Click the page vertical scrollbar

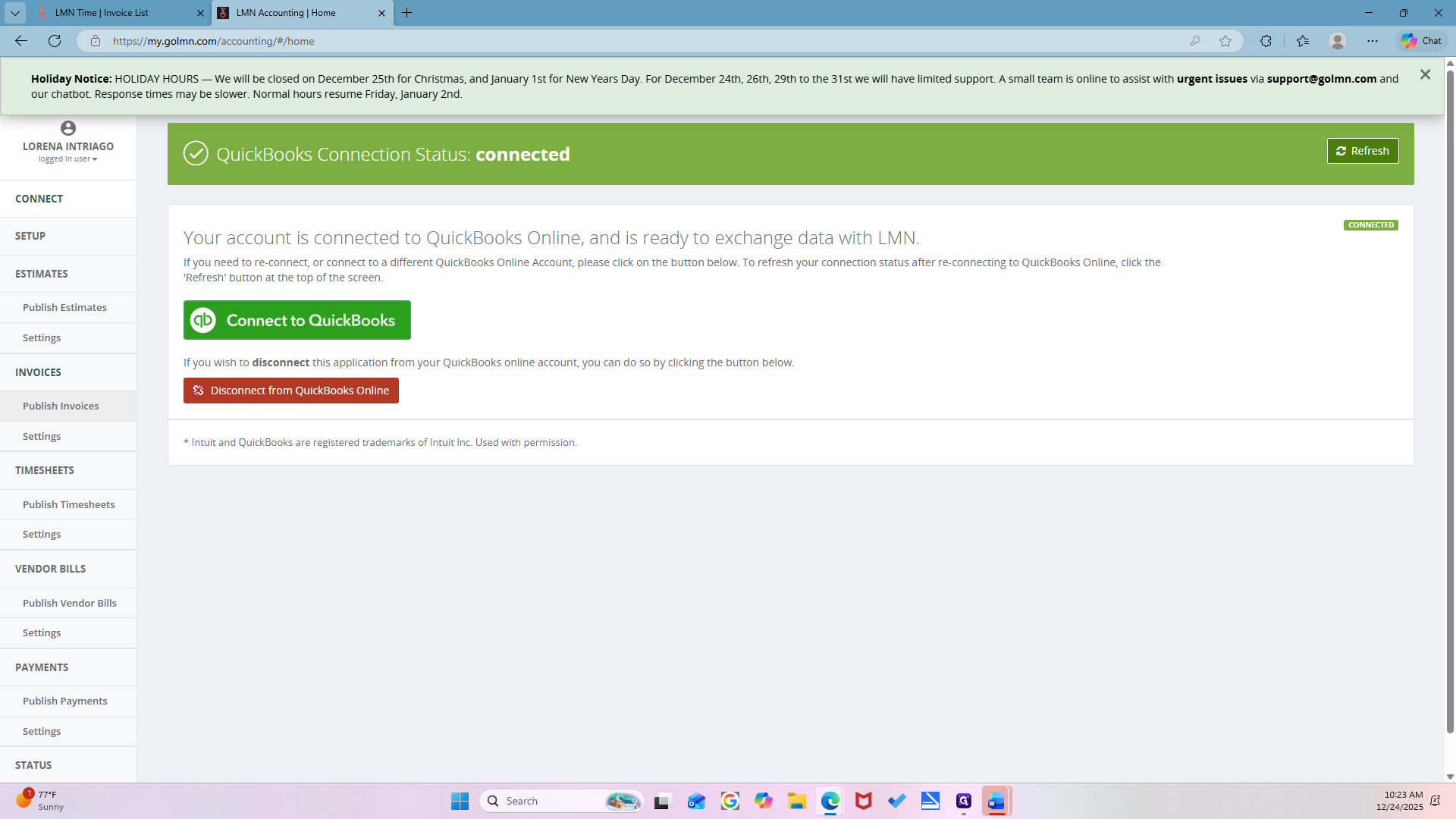pyautogui.click(x=1450, y=402)
